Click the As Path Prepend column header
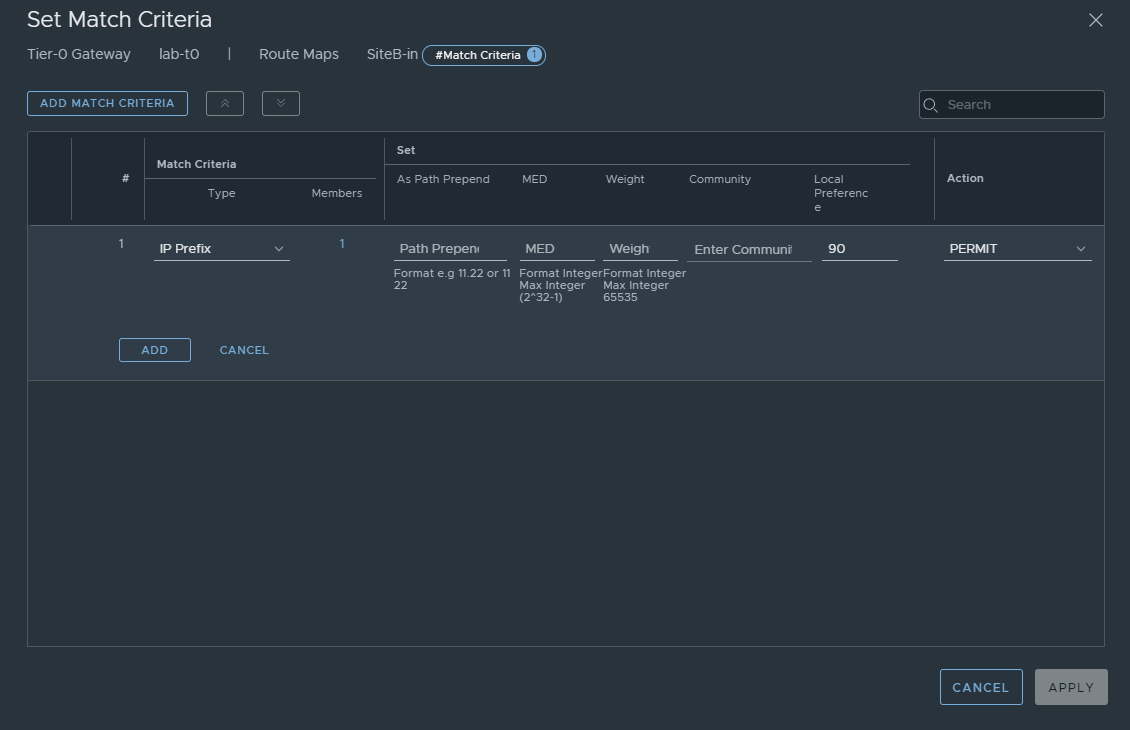This screenshot has height=730, width=1130. [443, 179]
